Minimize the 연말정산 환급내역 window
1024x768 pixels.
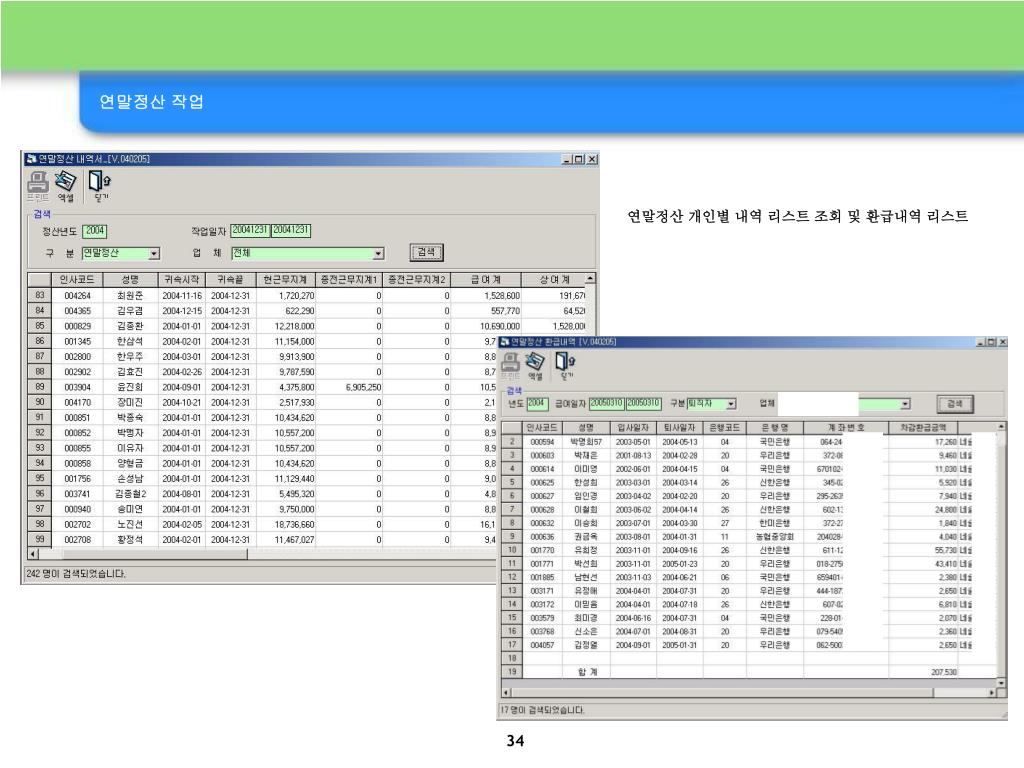[x=980, y=342]
